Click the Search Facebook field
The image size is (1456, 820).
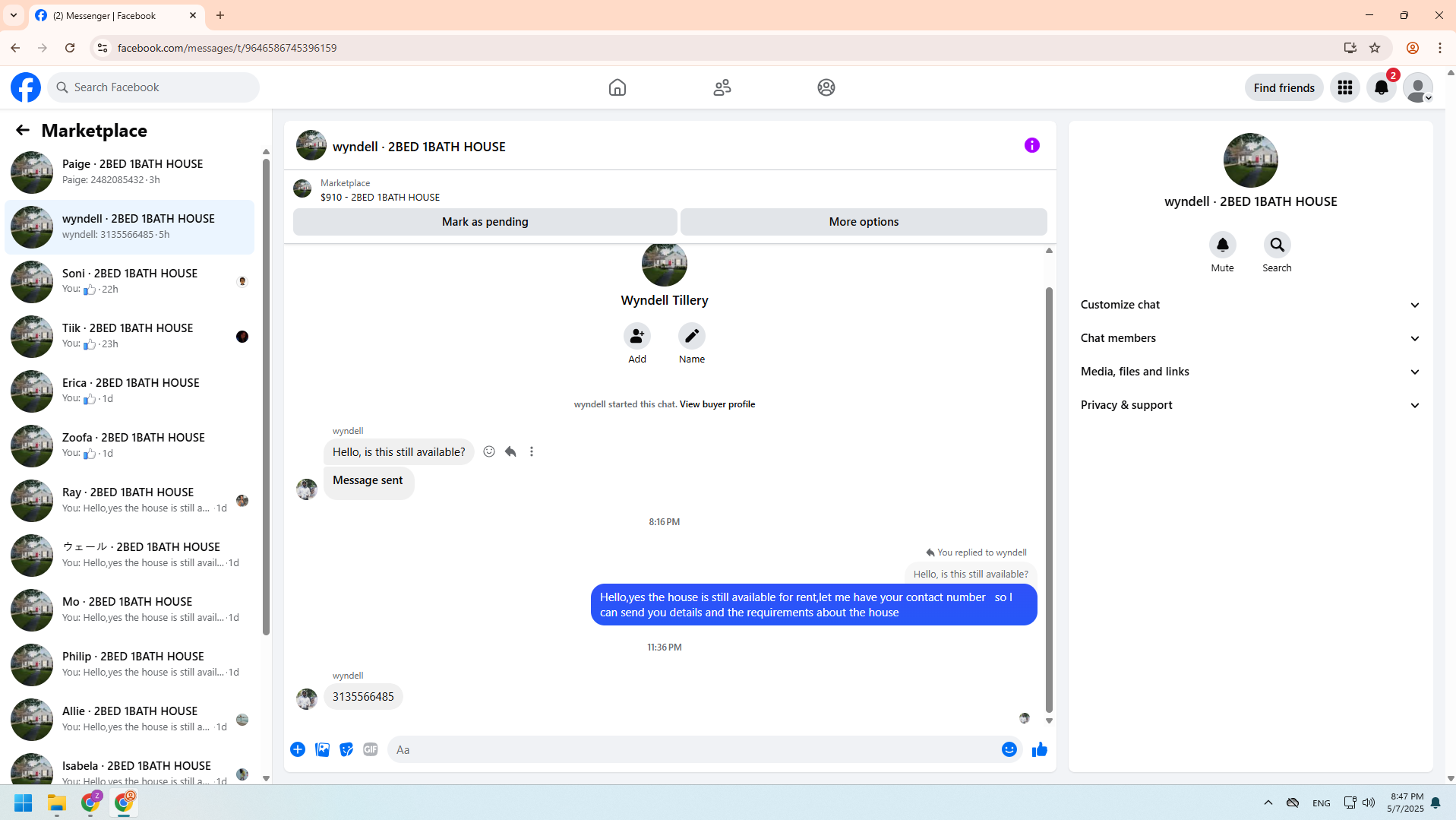tap(153, 87)
